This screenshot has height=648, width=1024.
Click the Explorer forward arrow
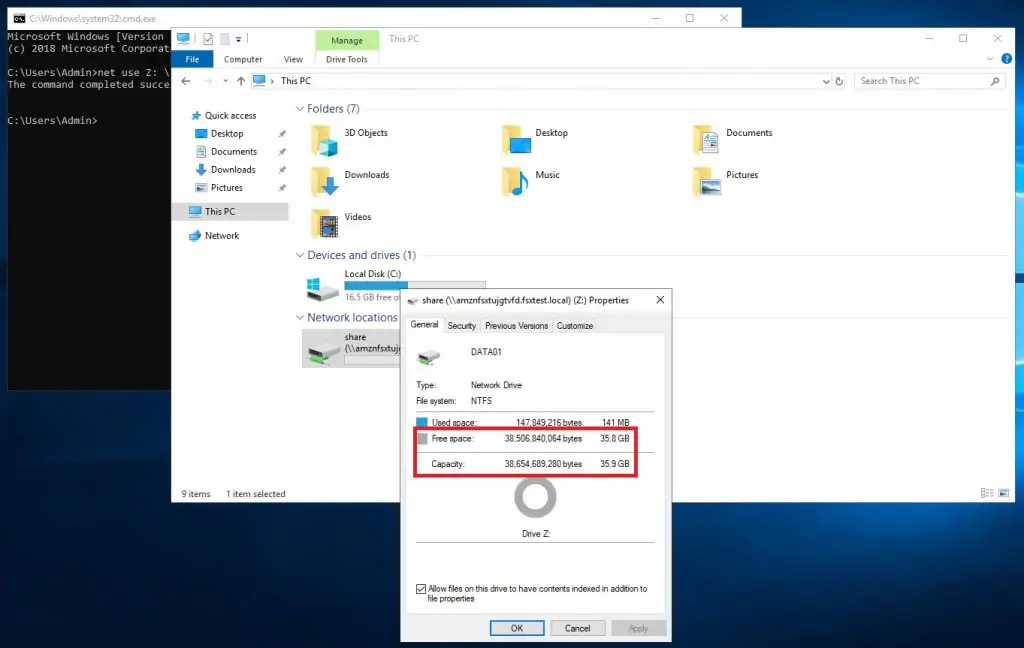208,81
